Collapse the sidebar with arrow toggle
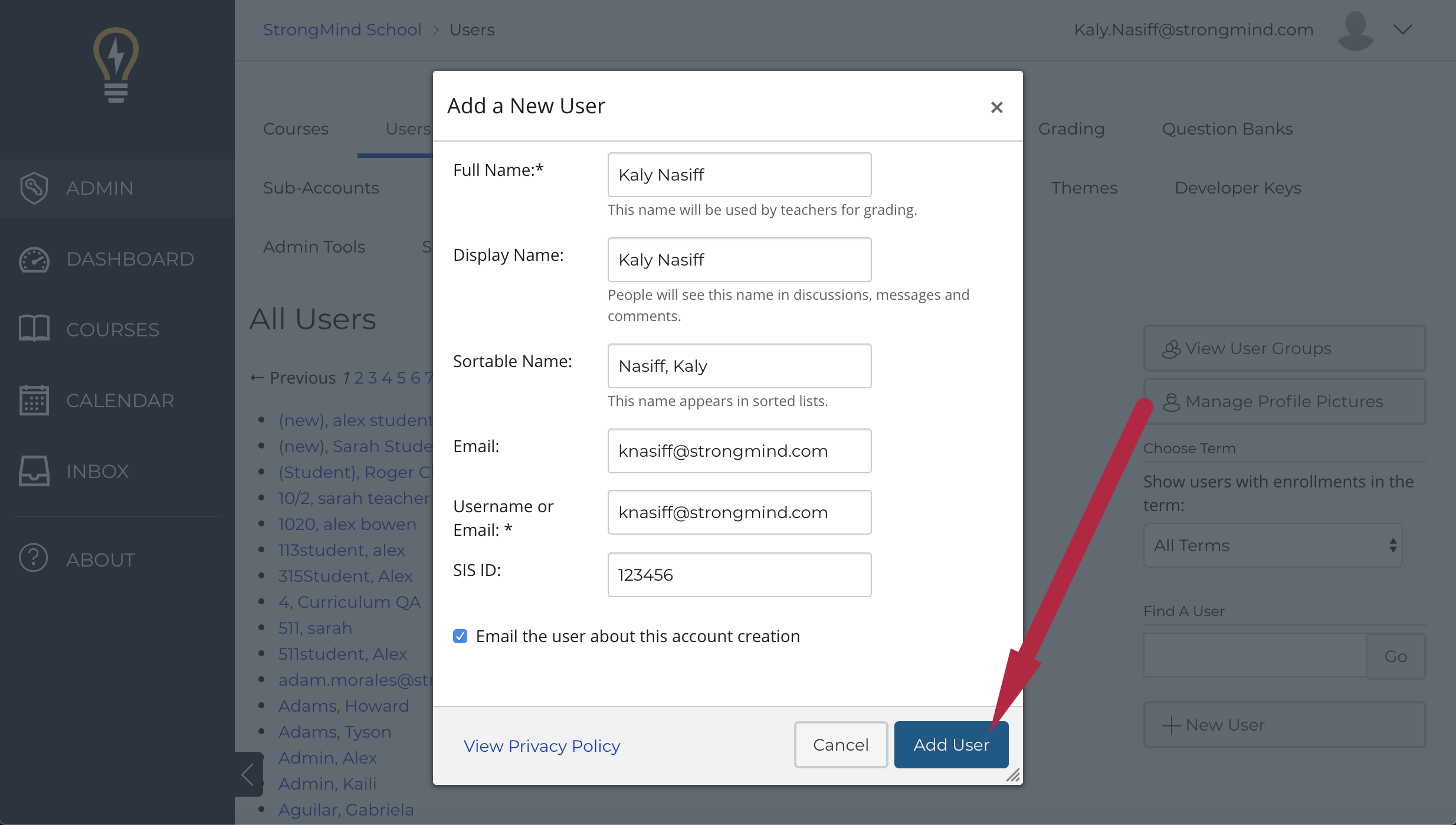Viewport: 1456px width, 825px height. tap(248, 774)
